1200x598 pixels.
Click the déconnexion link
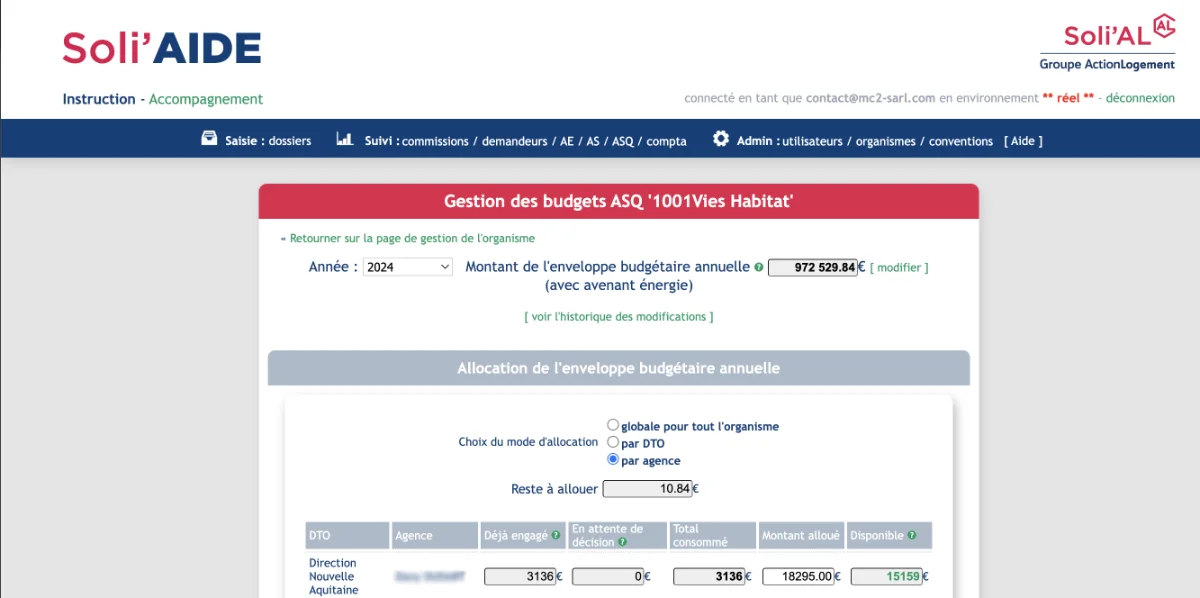(1140, 99)
